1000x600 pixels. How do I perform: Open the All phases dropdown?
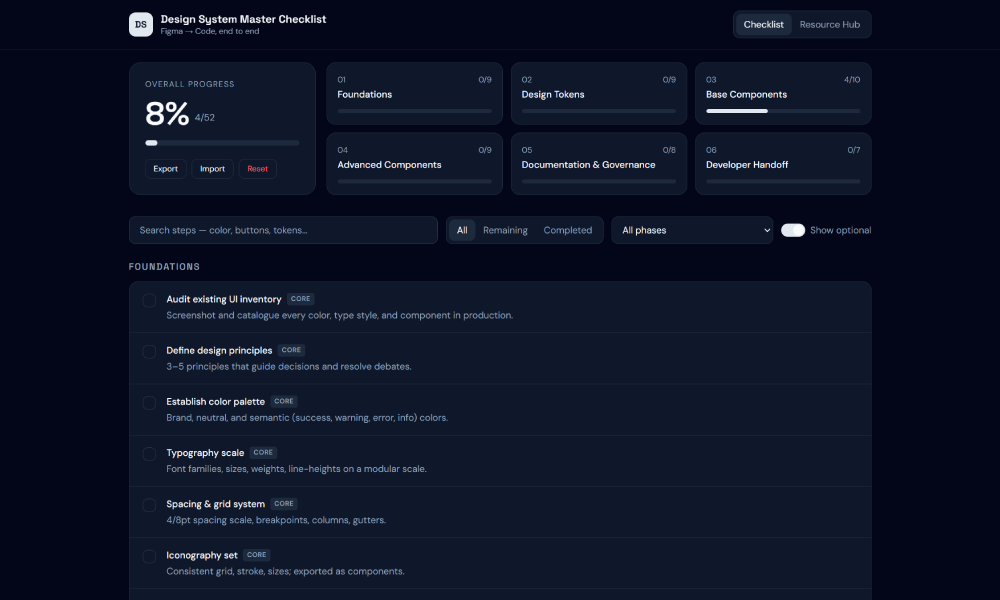(692, 230)
